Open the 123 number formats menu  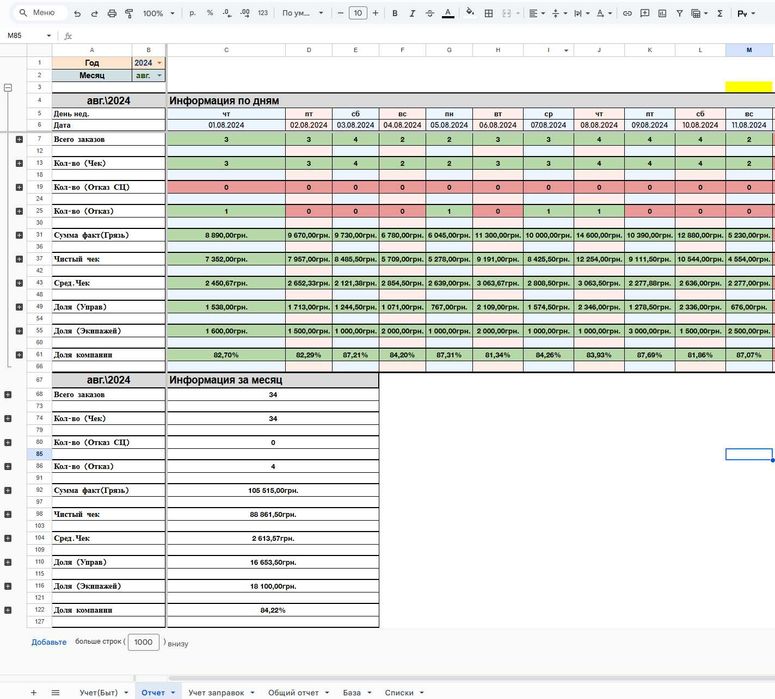pyautogui.click(x=262, y=13)
